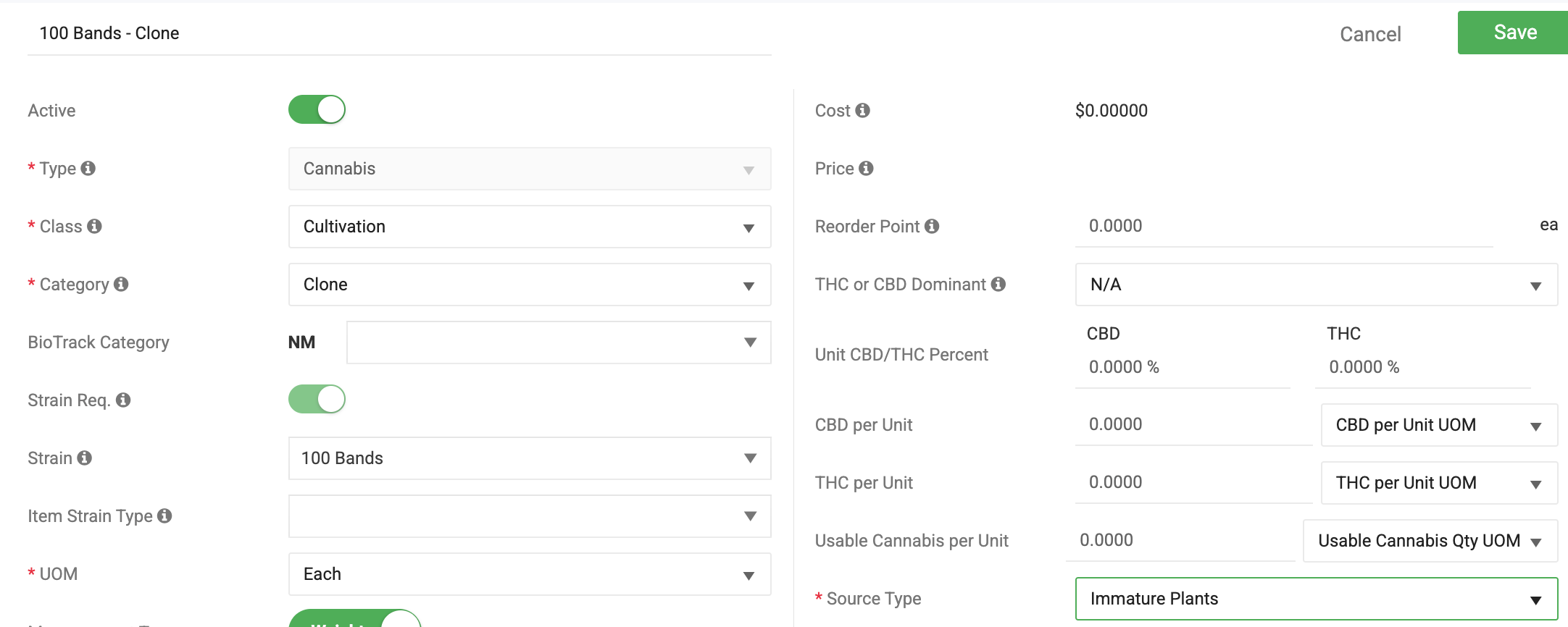Click the Strain Req. info icon
Viewport: 1568px width, 627px height.
[x=123, y=400]
